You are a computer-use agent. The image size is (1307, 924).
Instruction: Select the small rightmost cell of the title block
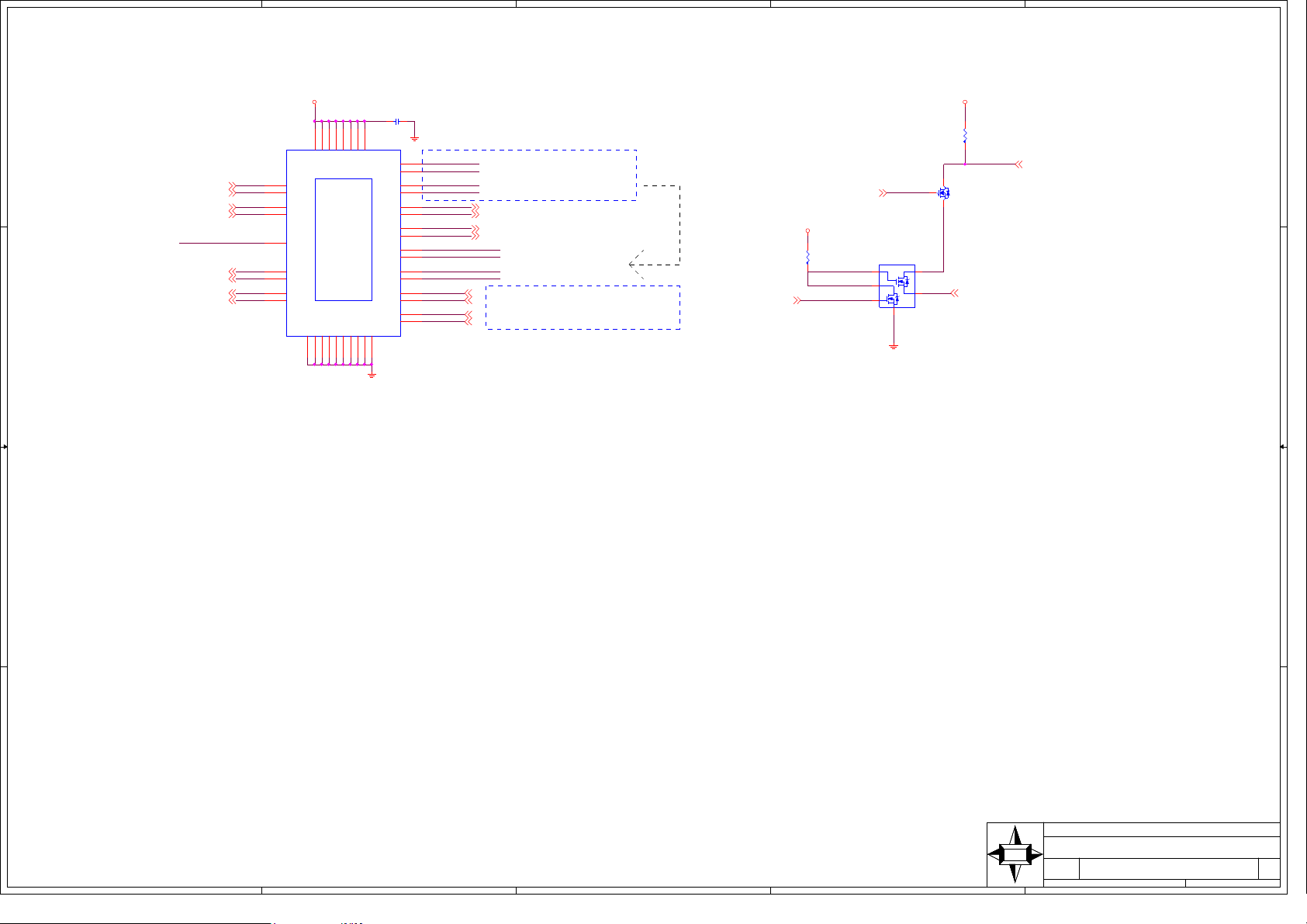1269,869
